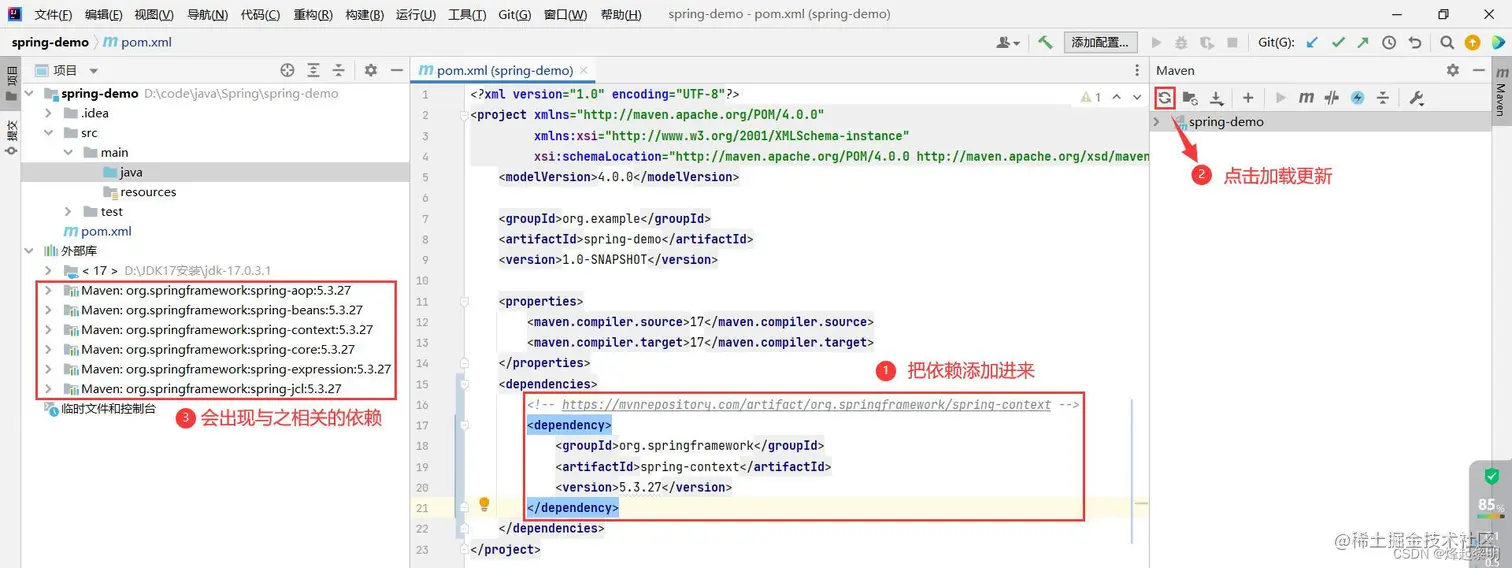Open the 代码(C) menu
The width and height of the screenshot is (1512, 568).
(261, 15)
